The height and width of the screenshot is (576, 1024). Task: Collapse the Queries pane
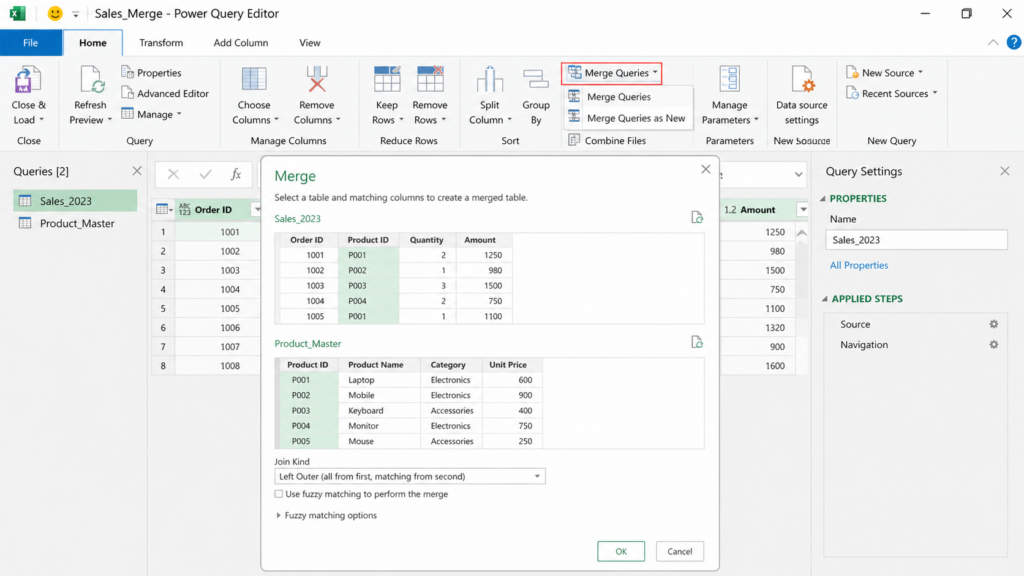pos(136,171)
